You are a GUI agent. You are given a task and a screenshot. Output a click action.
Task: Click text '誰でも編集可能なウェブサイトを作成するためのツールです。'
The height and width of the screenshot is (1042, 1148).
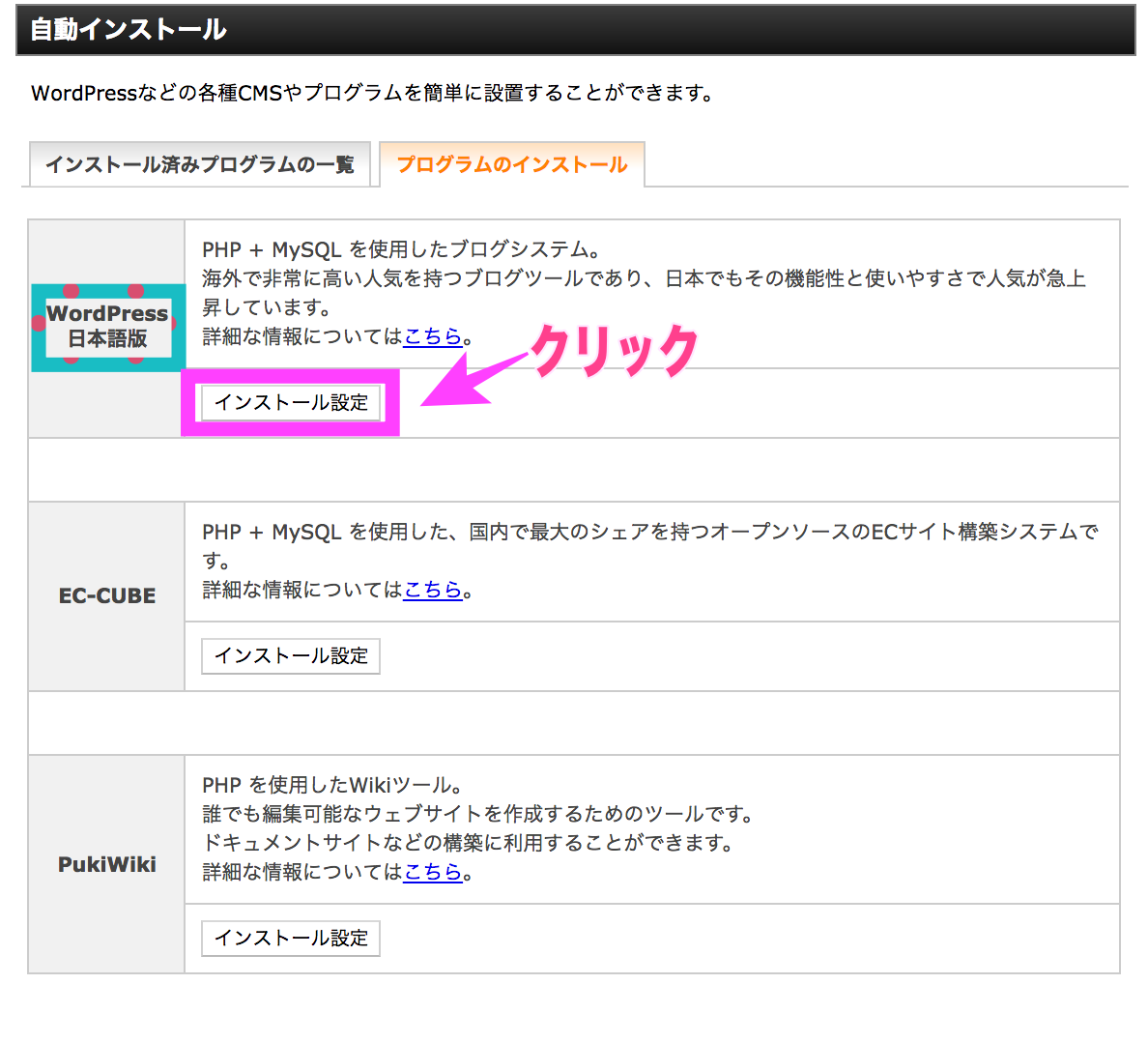tap(478, 814)
